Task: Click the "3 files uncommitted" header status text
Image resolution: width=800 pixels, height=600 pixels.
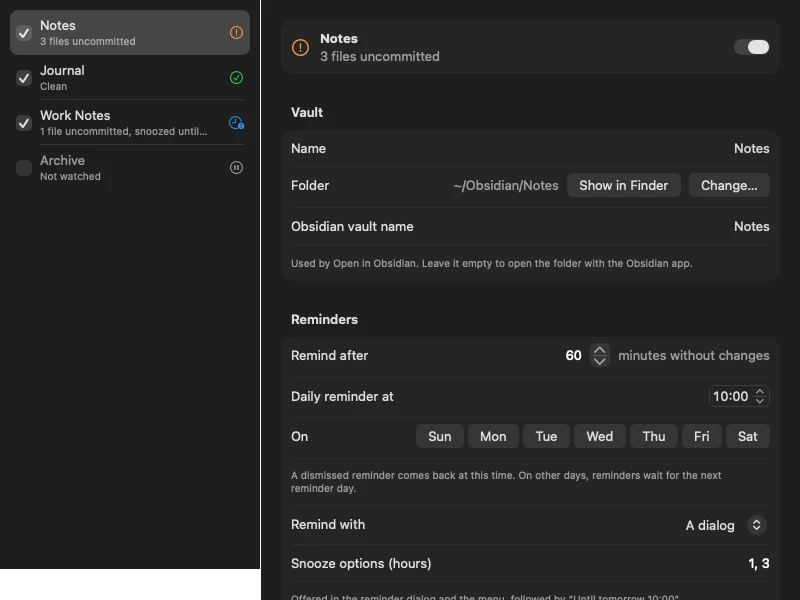Action: click(x=380, y=57)
